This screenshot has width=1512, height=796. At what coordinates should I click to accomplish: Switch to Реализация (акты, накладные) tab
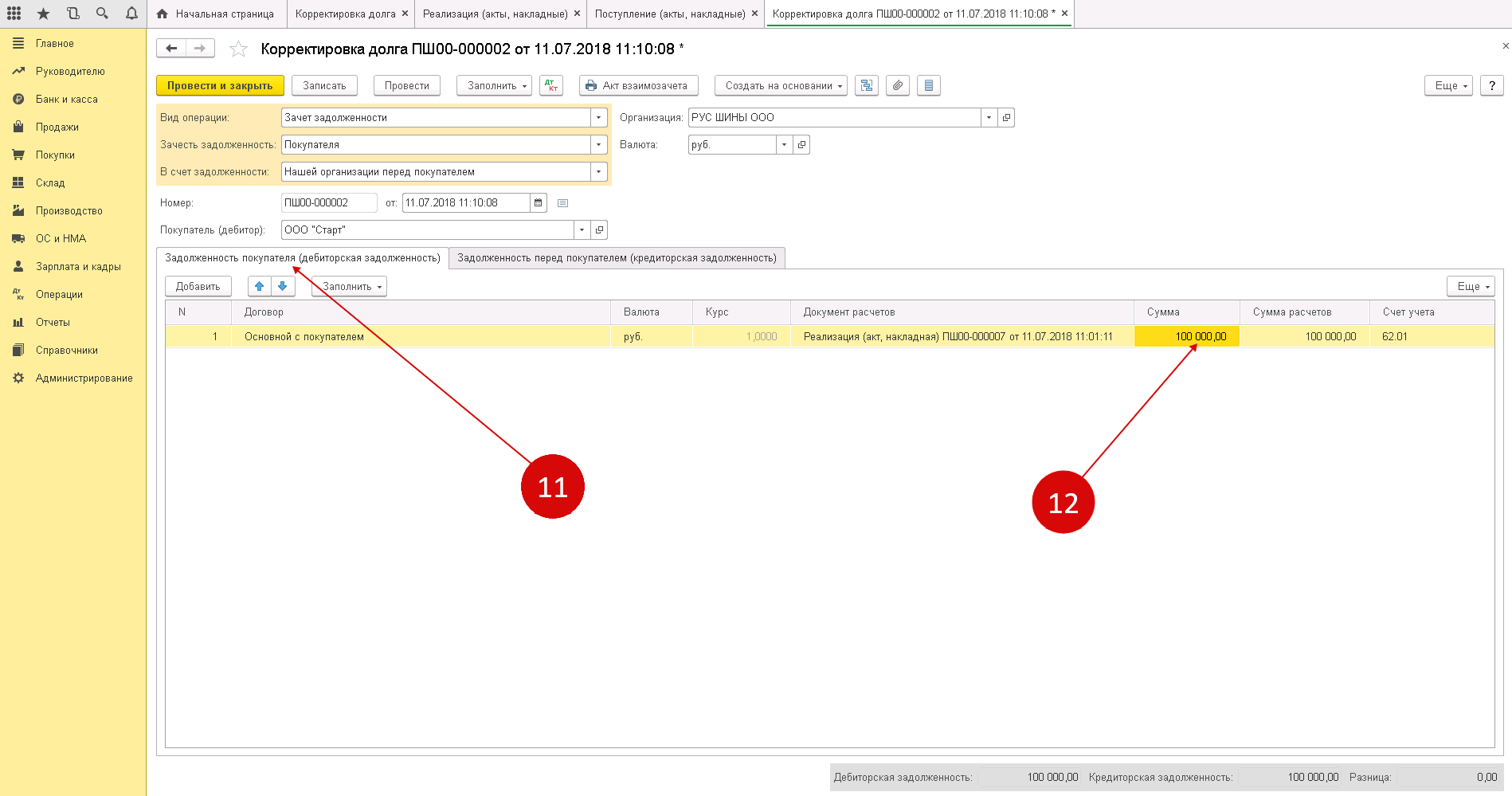[x=495, y=14]
